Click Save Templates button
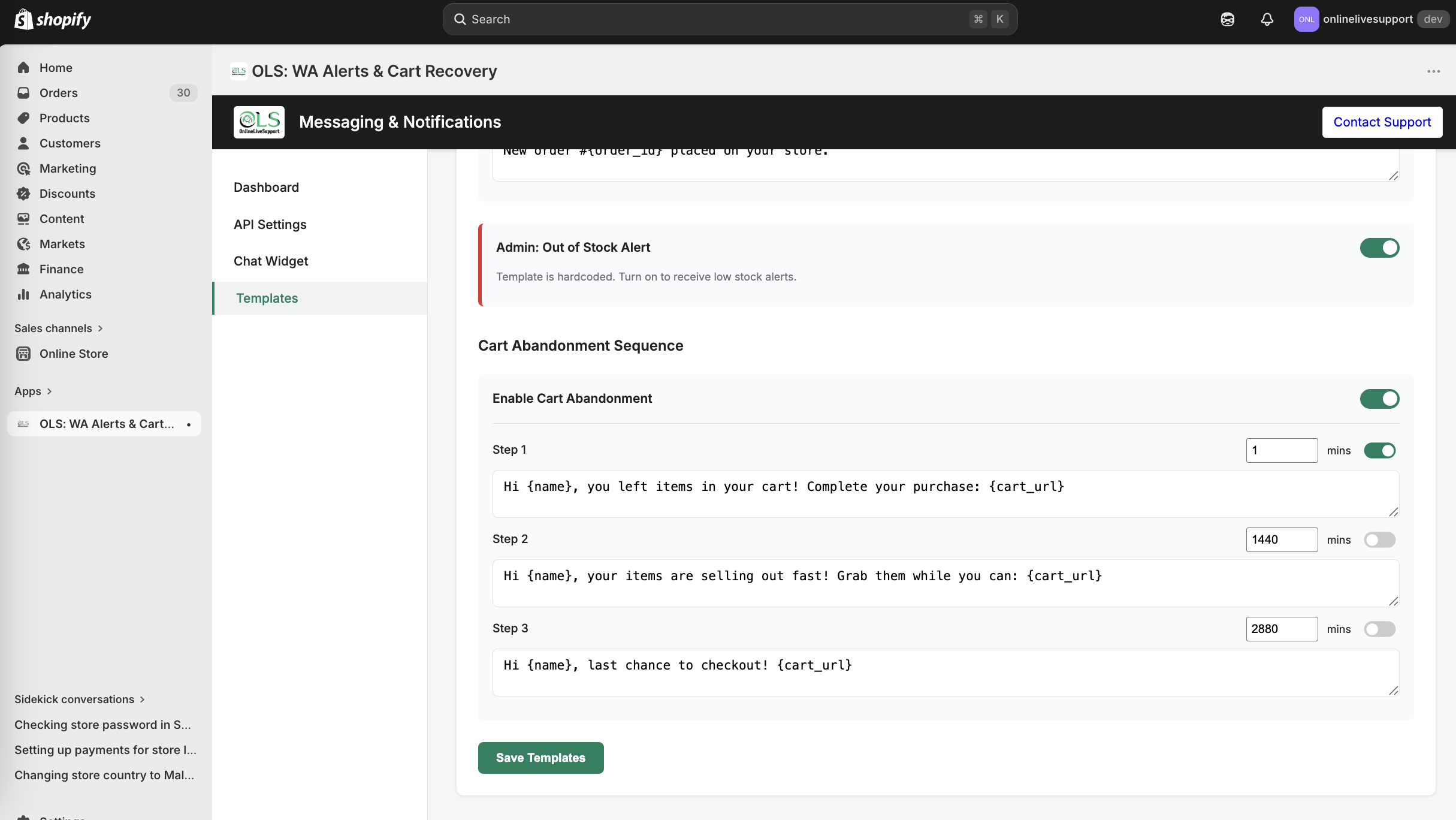Image resolution: width=1456 pixels, height=820 pixels. 540,758
